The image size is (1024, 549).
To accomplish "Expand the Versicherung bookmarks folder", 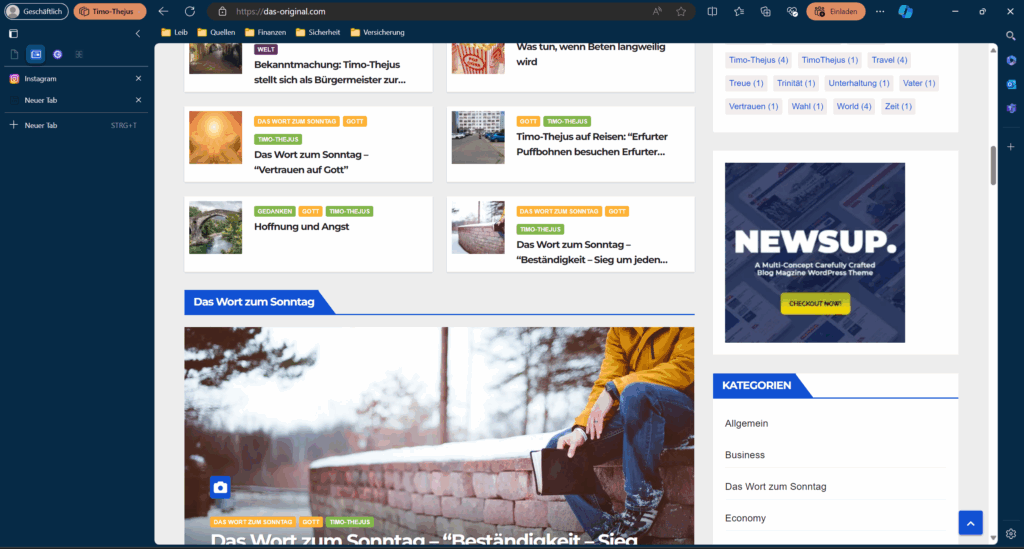I will 377,32.
